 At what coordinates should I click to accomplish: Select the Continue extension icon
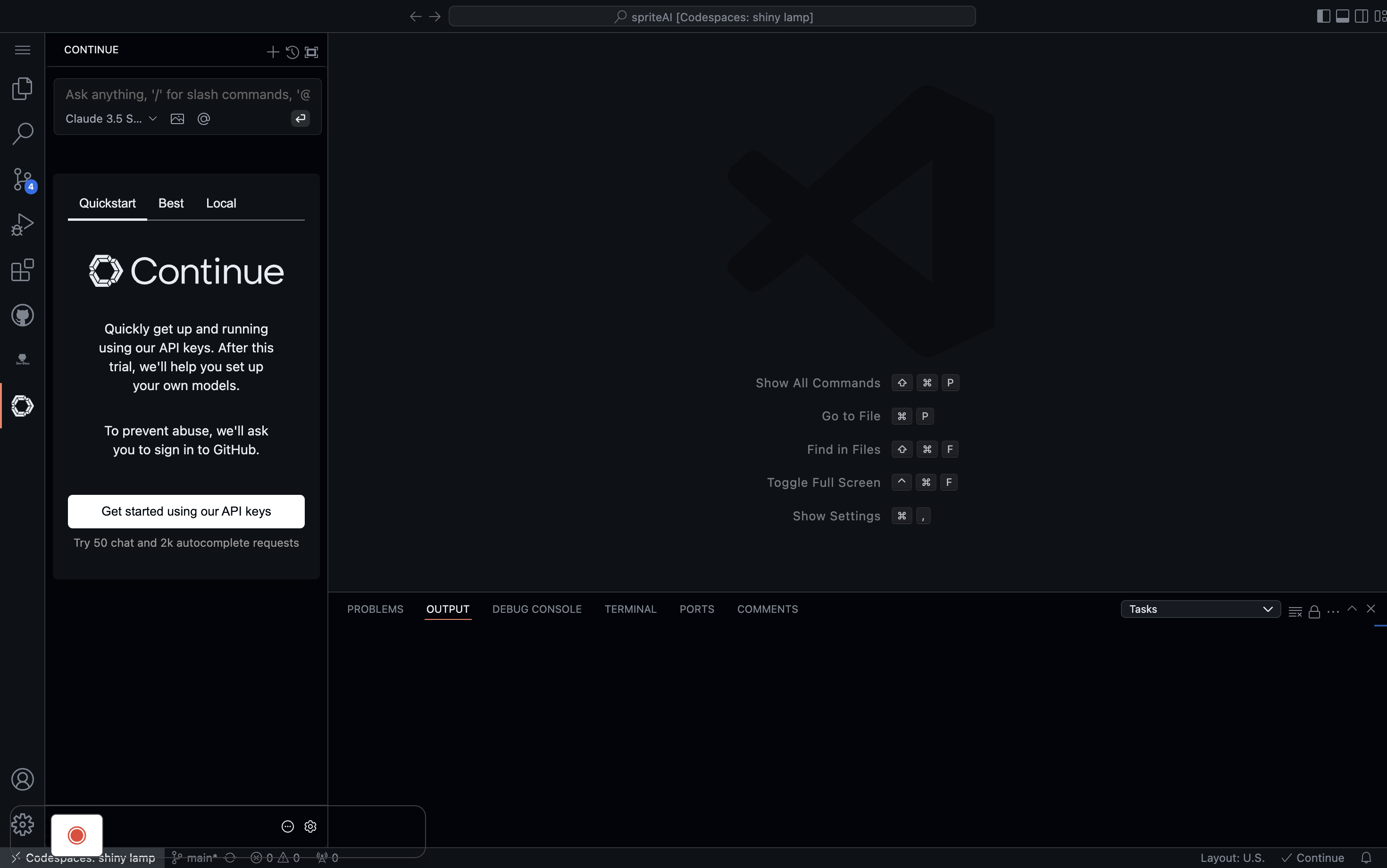pyautogui.click(x=22, y=405)
